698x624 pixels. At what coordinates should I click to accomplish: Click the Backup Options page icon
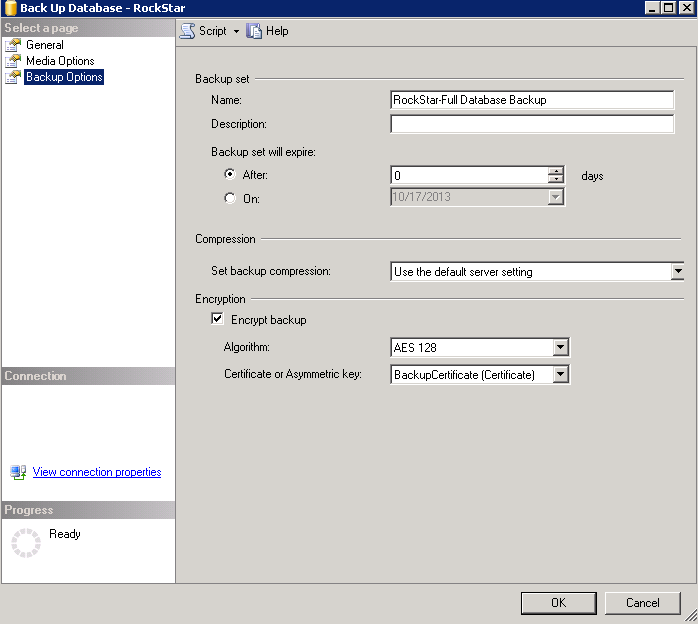click(x=13, y=77)
